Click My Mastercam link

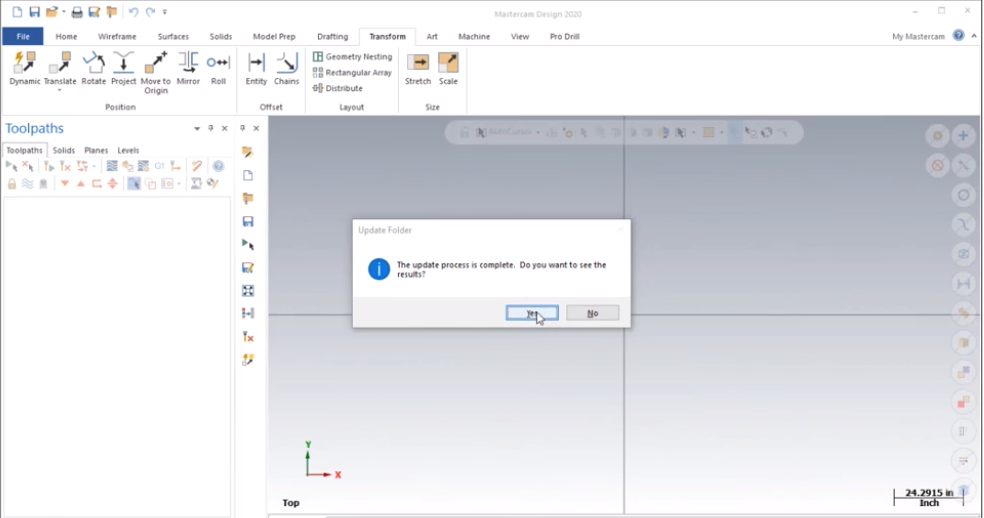918,36
